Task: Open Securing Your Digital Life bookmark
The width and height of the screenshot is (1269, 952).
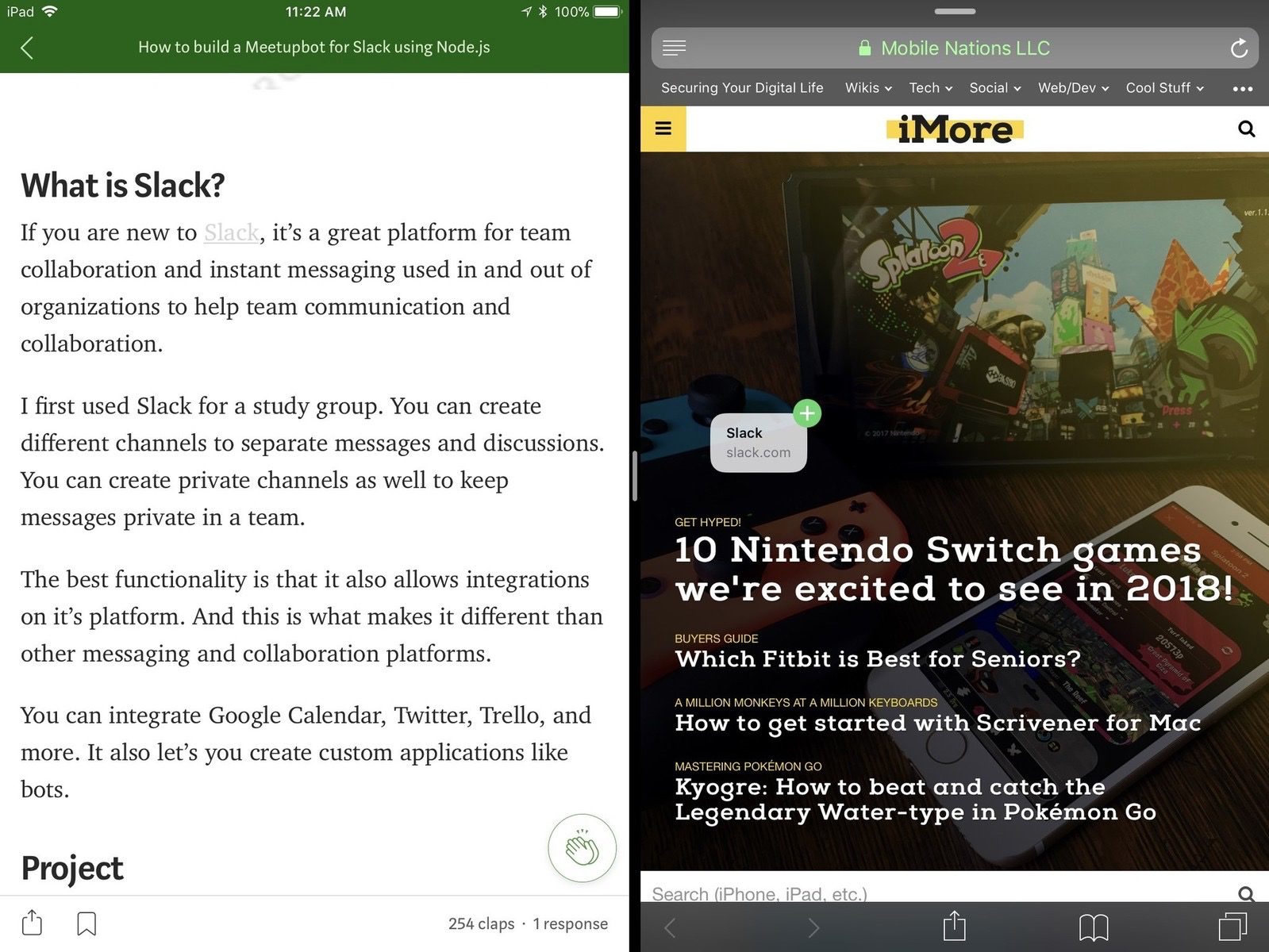Action: [x=742, y=88]
